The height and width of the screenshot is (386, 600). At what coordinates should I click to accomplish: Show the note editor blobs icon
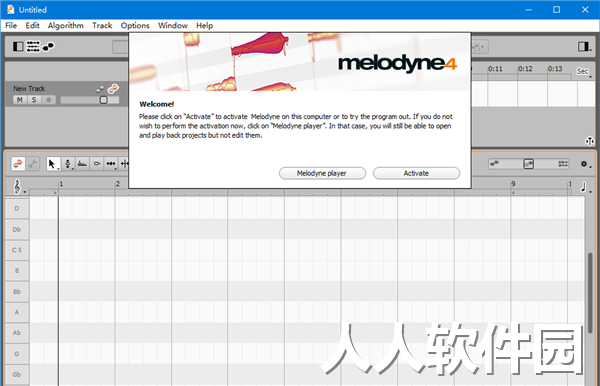49,47
